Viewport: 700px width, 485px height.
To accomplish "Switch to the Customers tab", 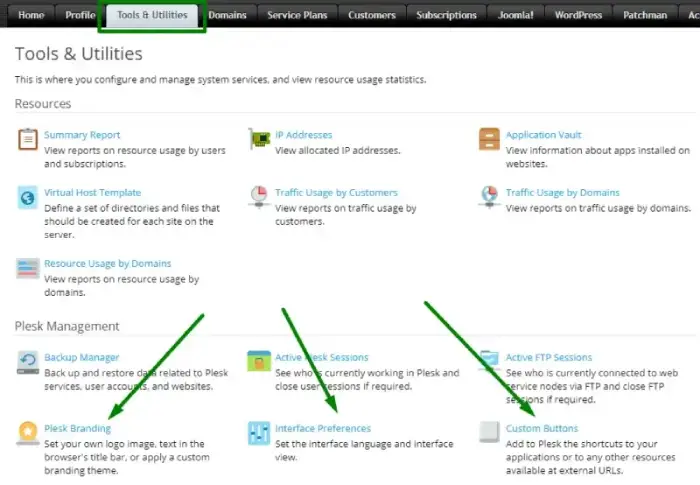I will [372, 15].
